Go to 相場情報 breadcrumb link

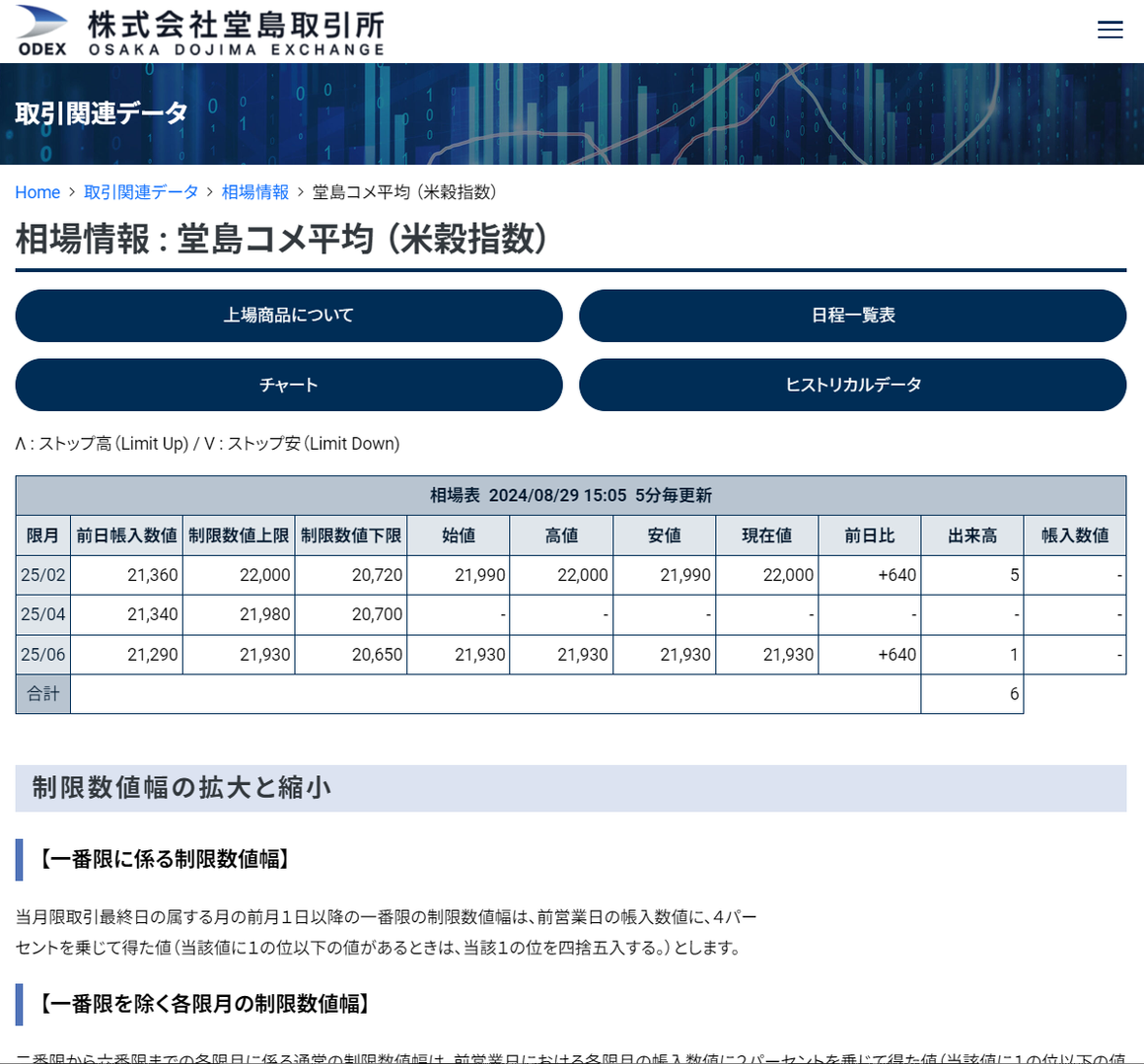[254, 192]
